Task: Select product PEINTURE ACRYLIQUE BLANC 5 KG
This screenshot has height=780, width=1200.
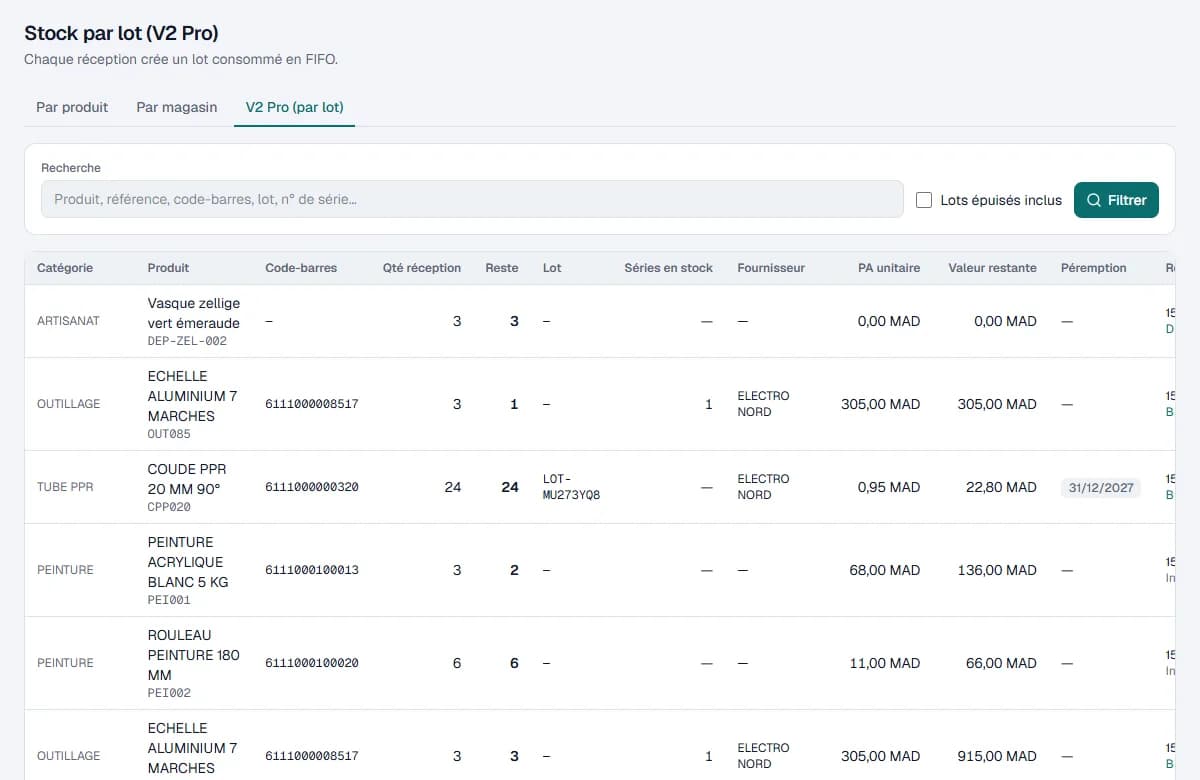Action: 188,561
